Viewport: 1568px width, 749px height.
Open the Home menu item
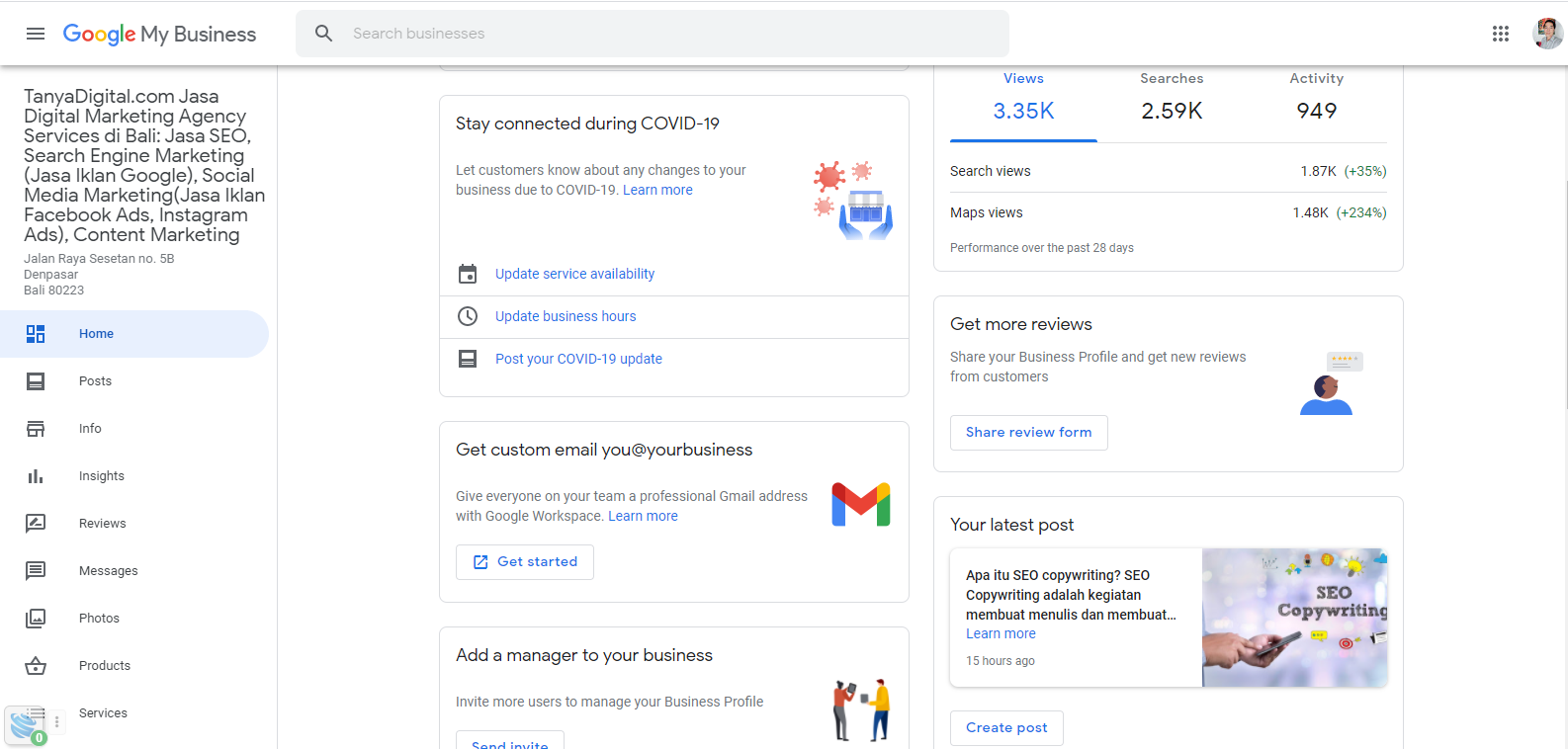(x=134, y=334)
